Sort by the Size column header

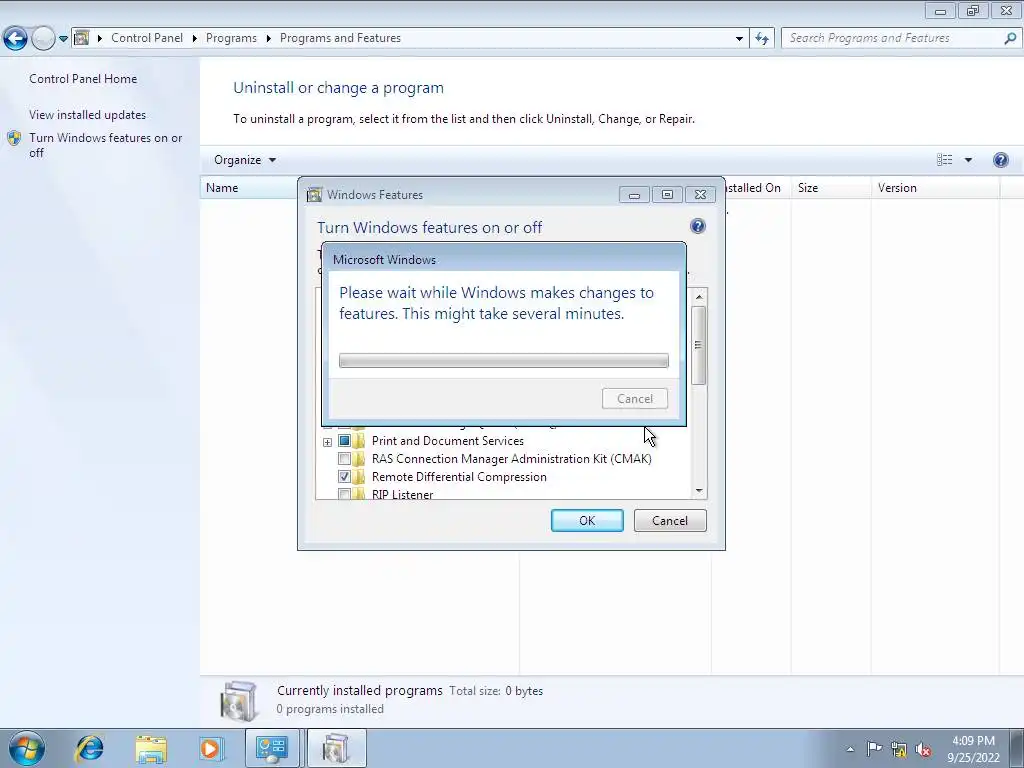tap(831, 187)
